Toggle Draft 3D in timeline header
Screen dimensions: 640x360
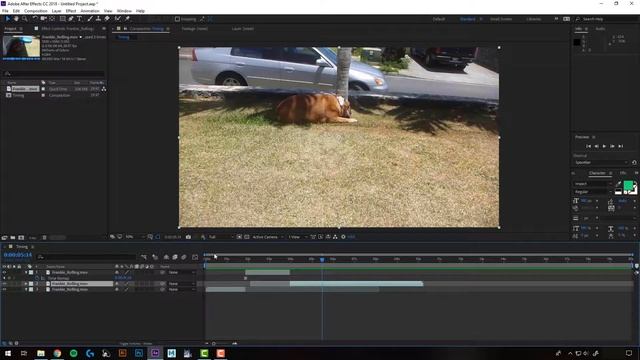click(x=155, y=257)
